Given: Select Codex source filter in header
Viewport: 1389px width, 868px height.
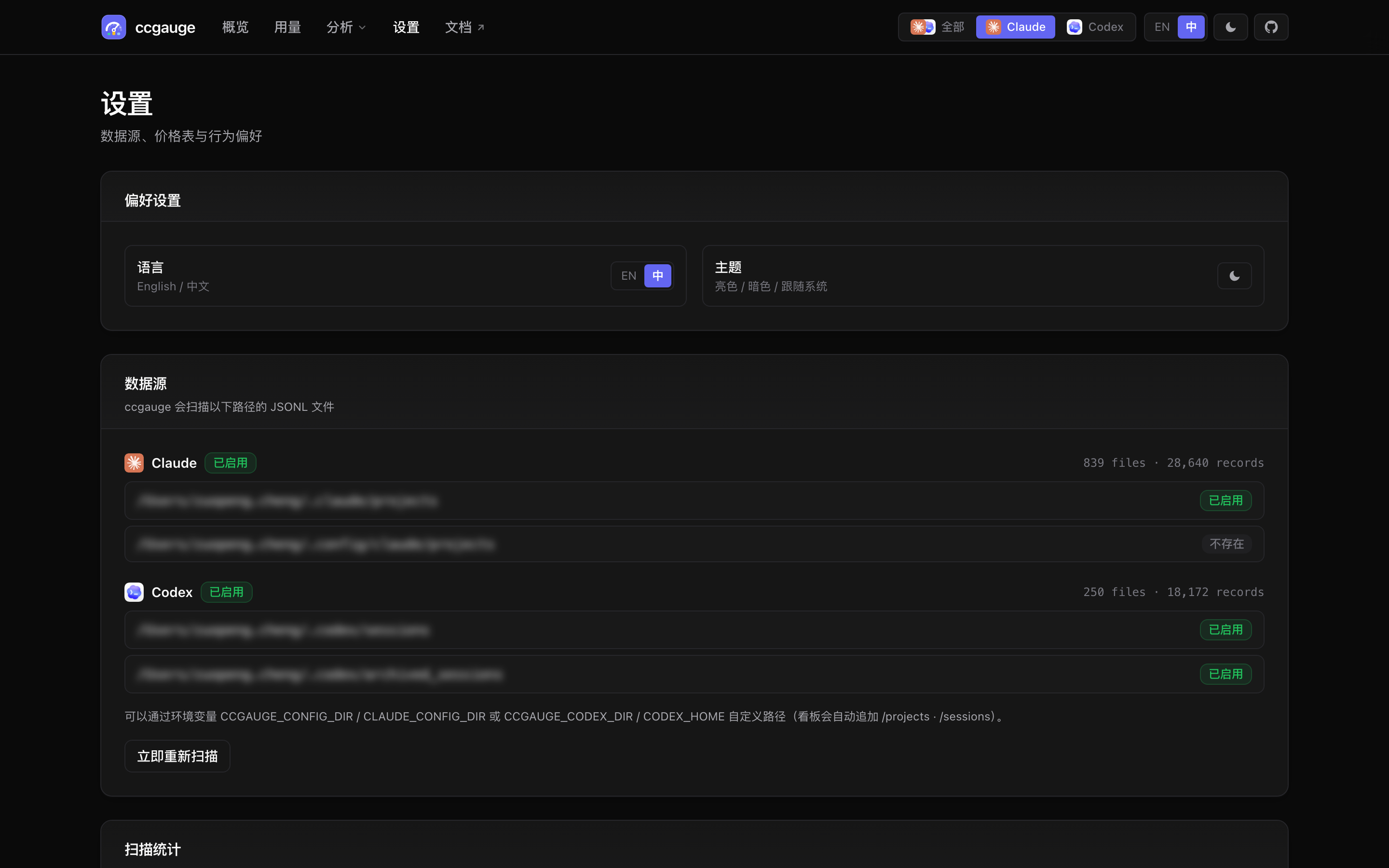Looking at the screenshot, I should tap(1095, 27).
